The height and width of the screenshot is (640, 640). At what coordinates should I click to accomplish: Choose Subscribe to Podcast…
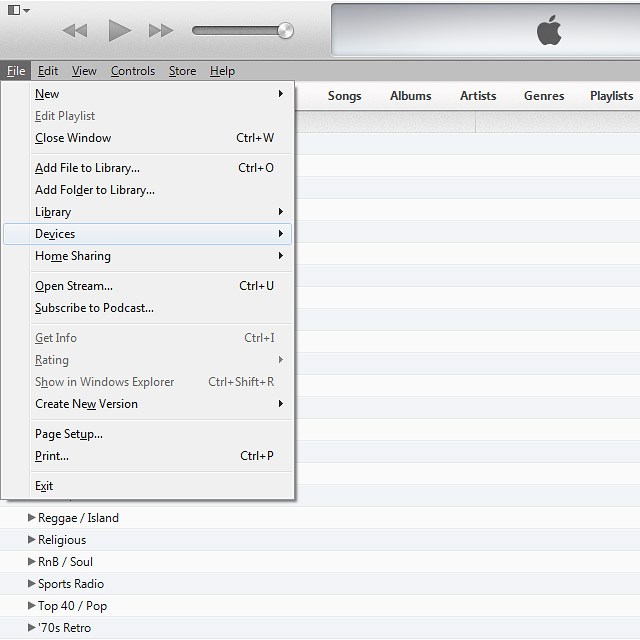(x=94, y=308)
